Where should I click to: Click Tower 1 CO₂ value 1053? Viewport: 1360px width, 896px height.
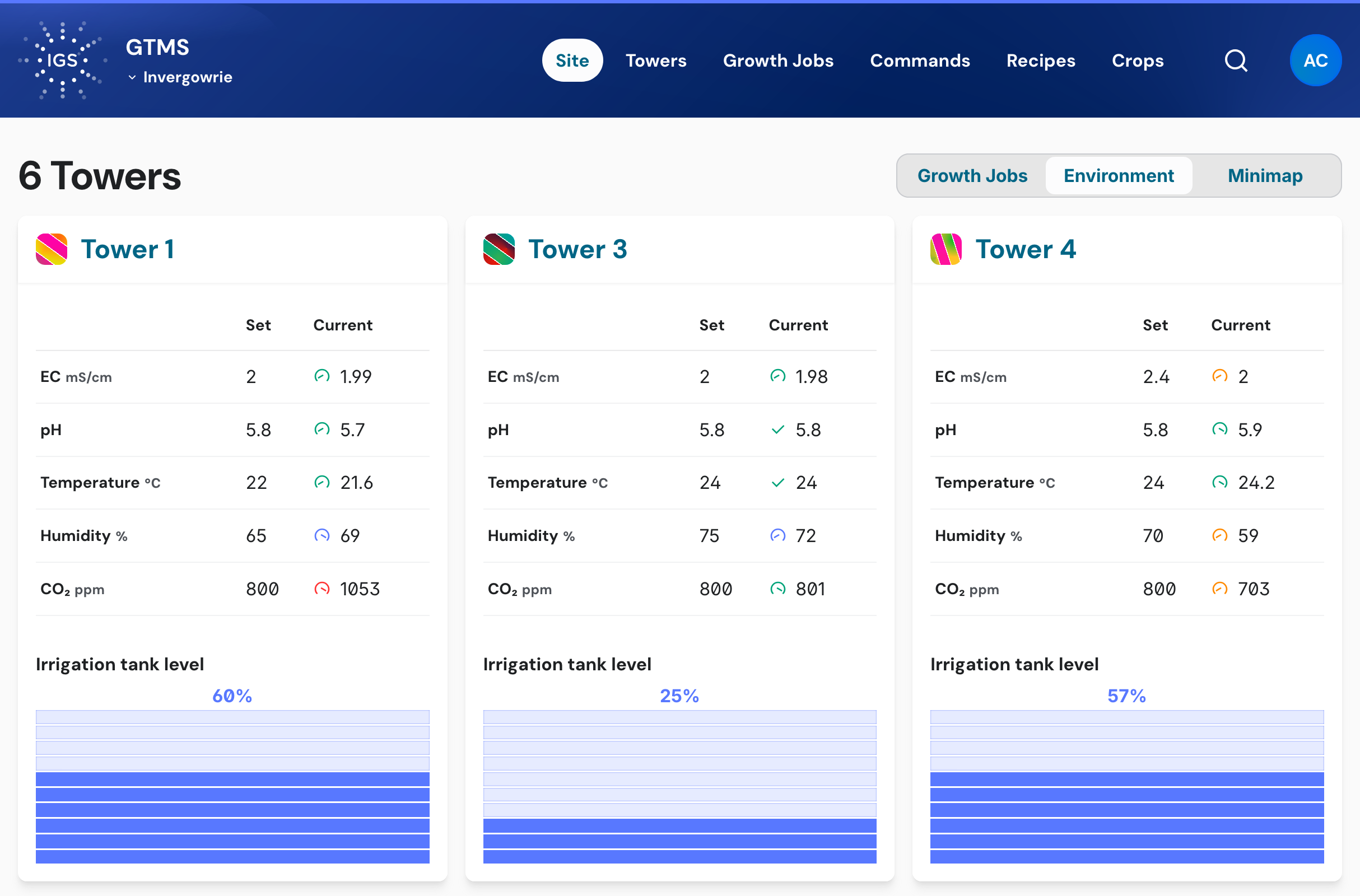(x=360, y=589)
